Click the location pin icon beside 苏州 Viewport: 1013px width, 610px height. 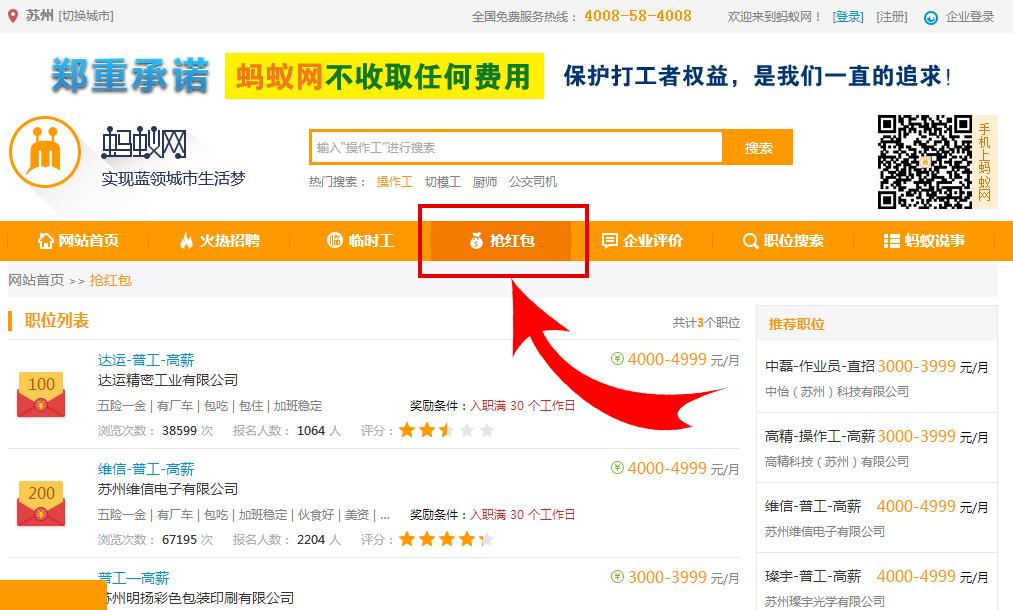pyautogui.click(x=13, y=16)
